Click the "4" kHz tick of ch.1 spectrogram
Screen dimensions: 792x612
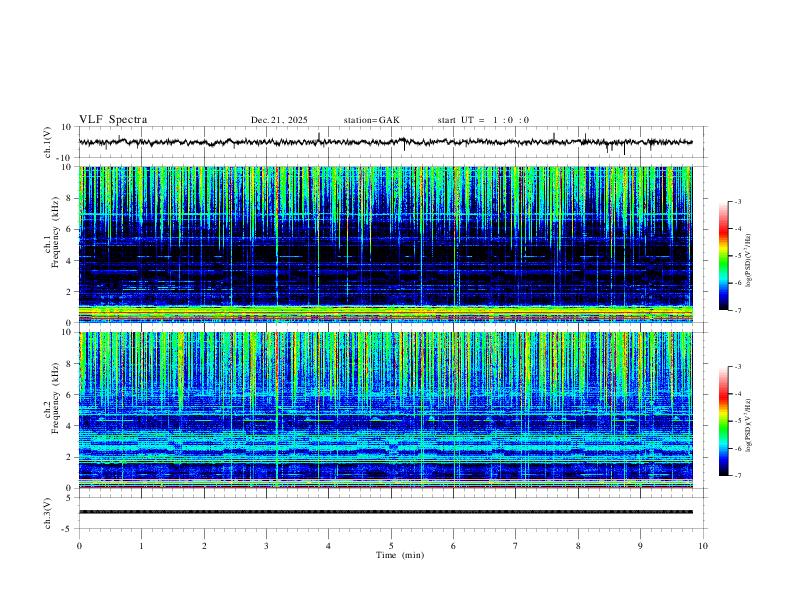(x=70, y=261)
